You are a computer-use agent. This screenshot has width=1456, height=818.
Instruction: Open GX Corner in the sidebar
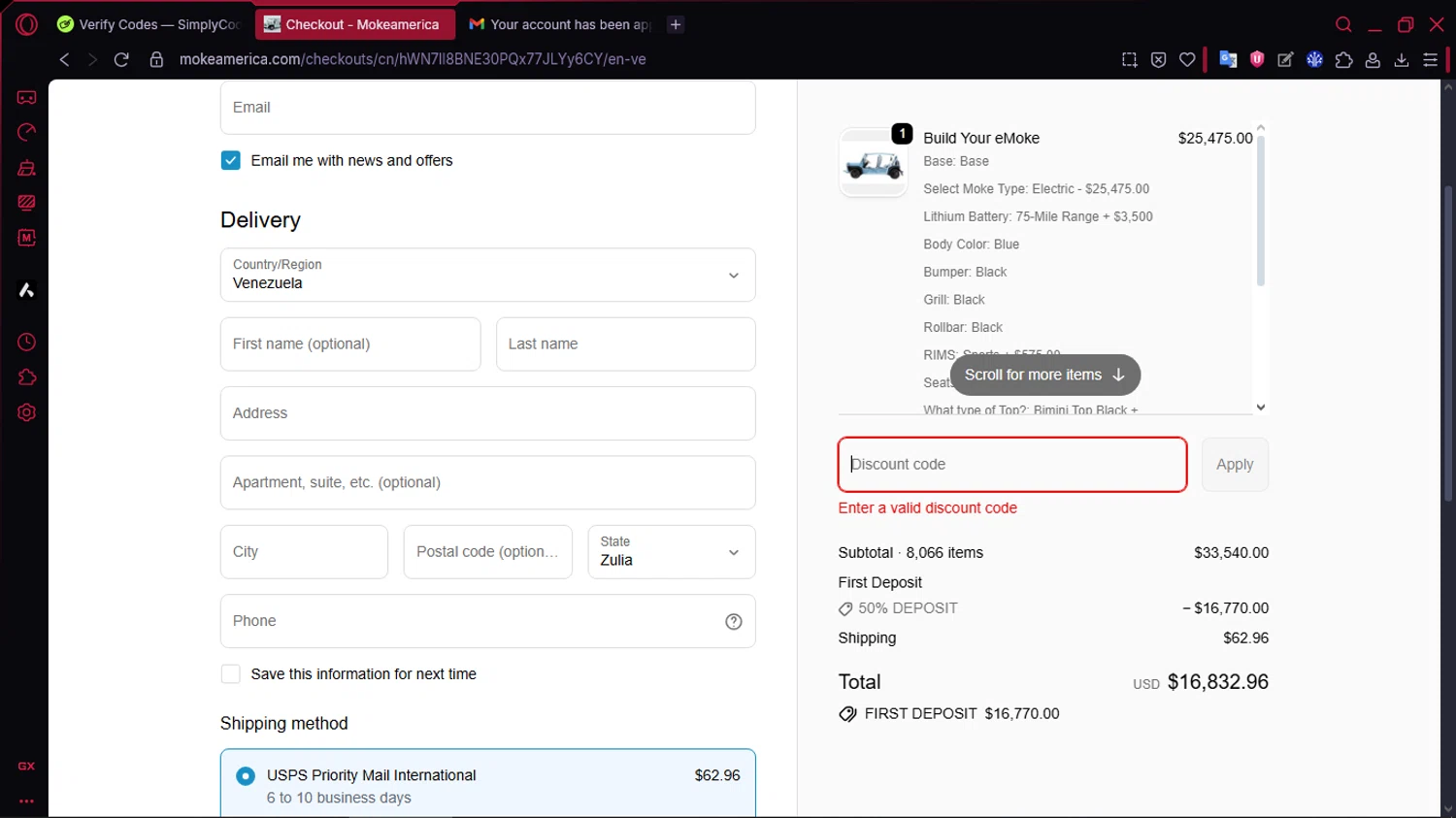26,97
